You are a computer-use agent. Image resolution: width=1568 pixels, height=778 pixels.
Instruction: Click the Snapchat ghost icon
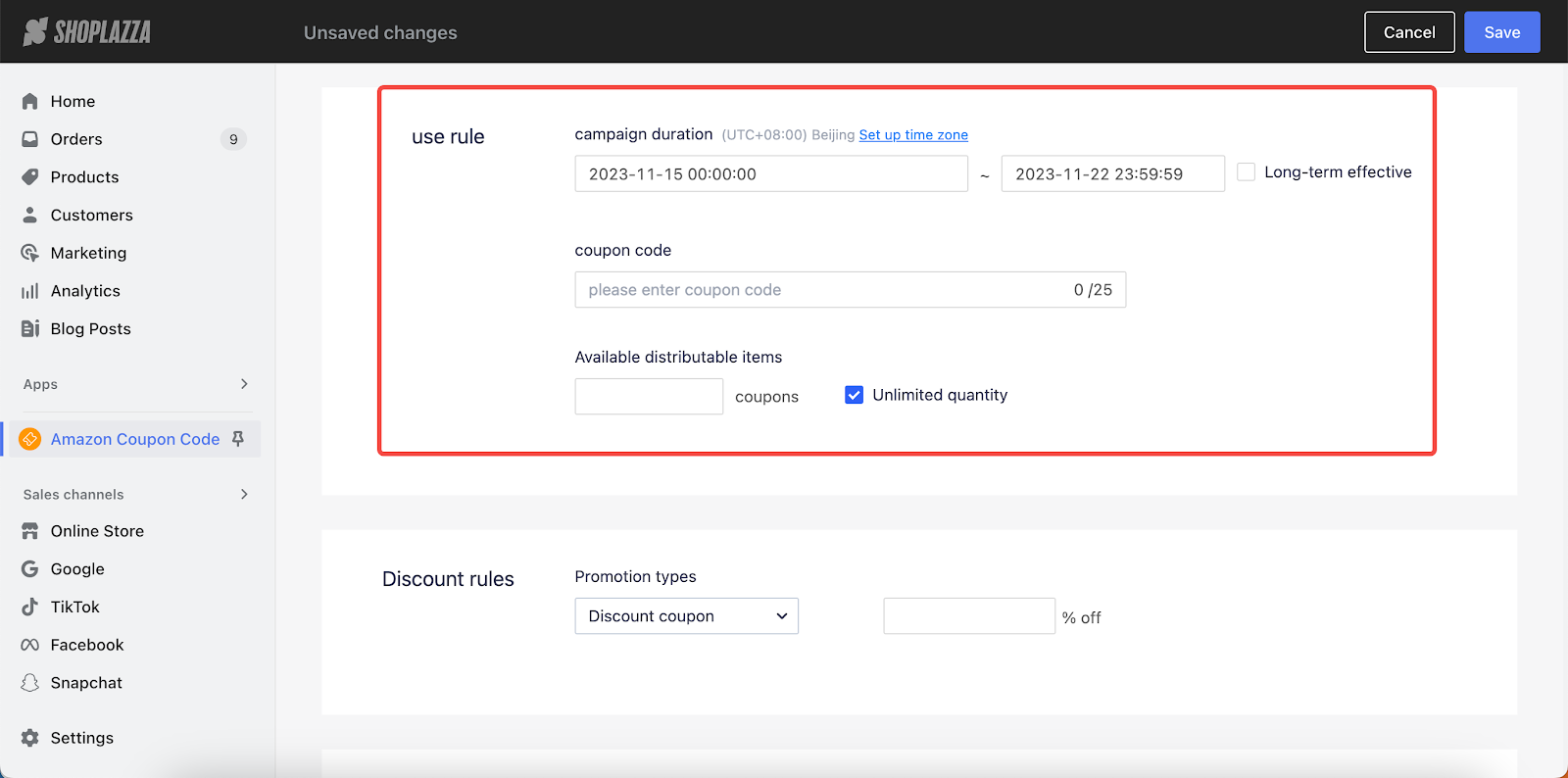point(30,683)
